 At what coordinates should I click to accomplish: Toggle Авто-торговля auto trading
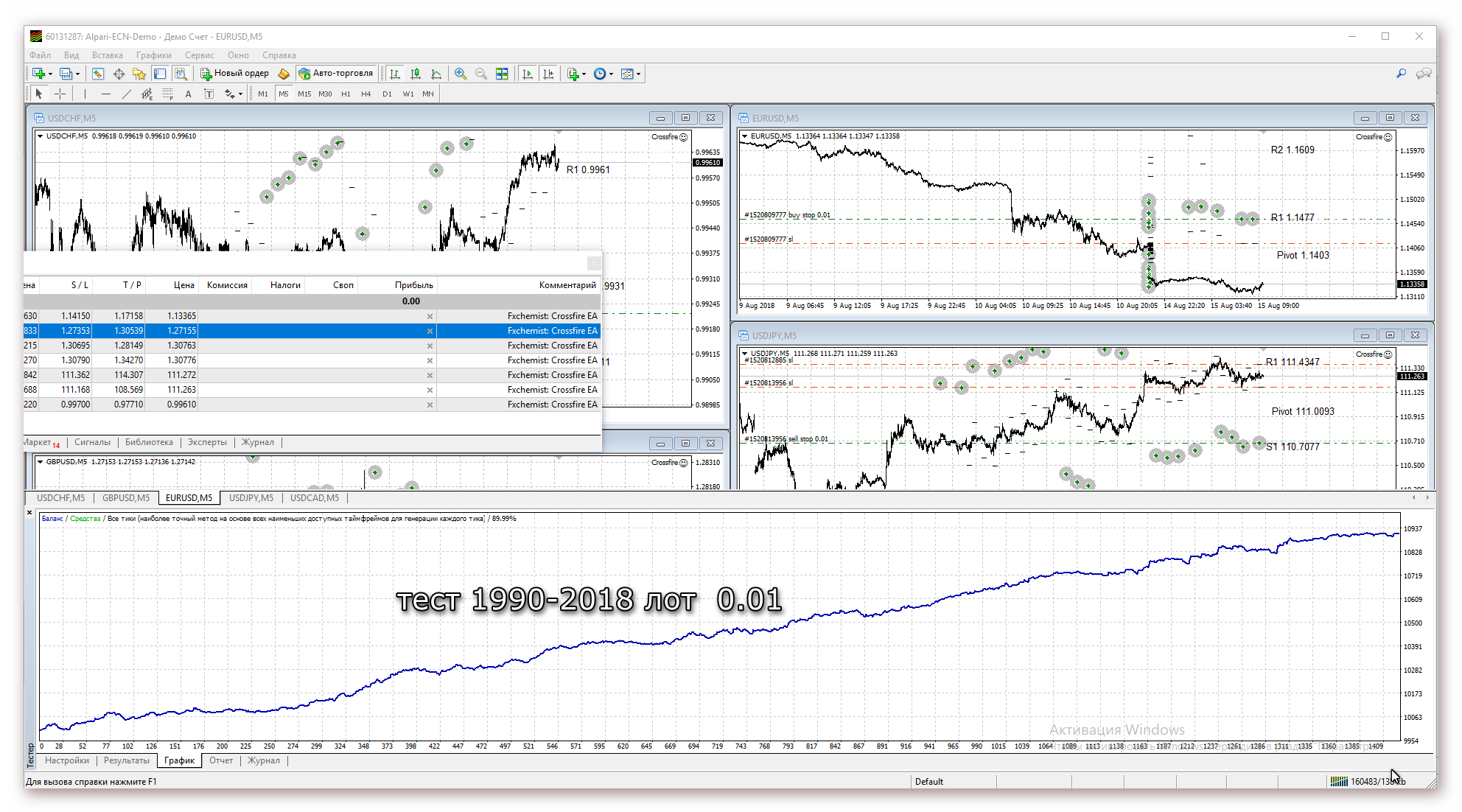coord(336,74)
